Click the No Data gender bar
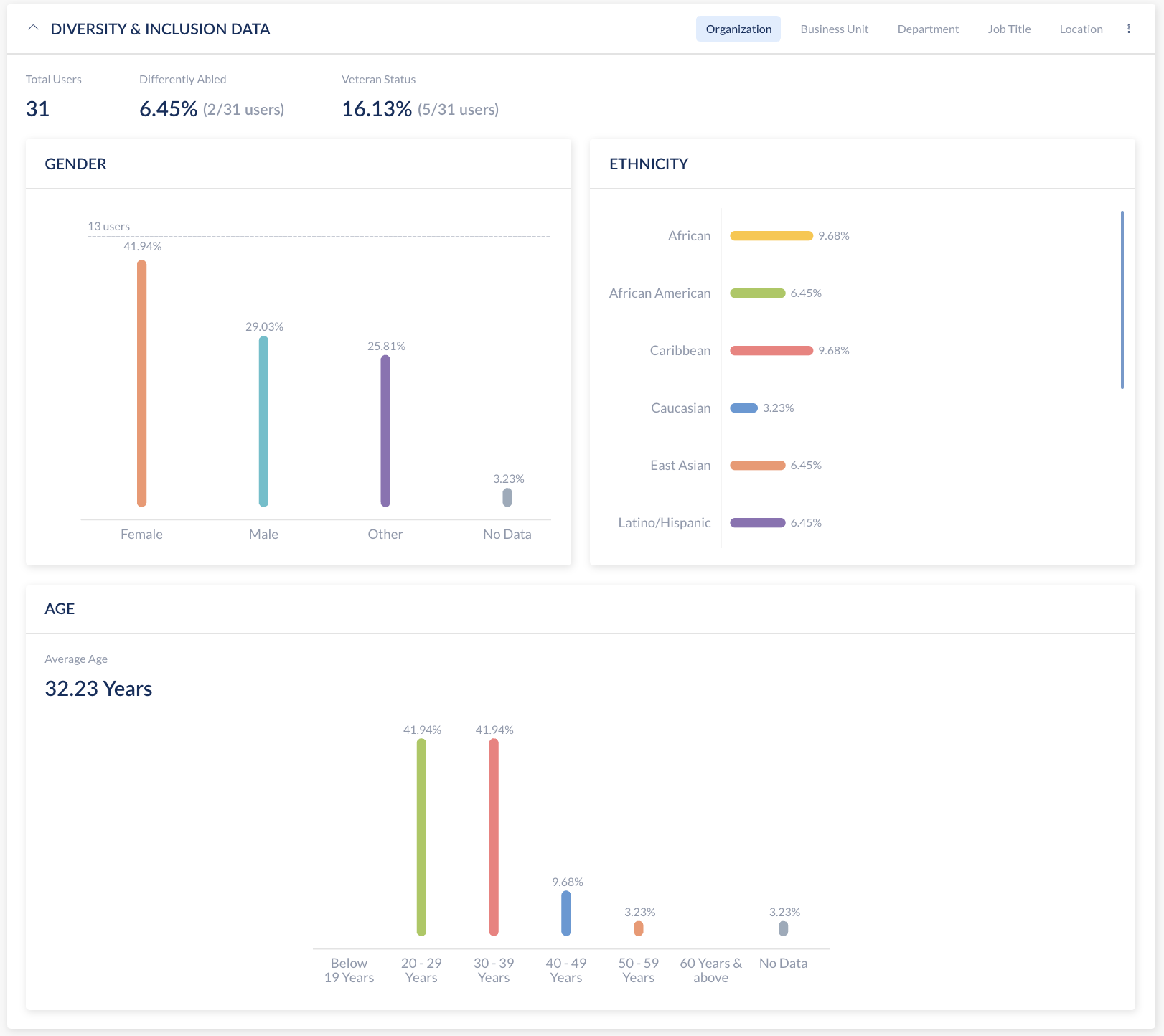Viewport: 1164px width, 1036px height. pyautogui.click(x=507, y=497)
